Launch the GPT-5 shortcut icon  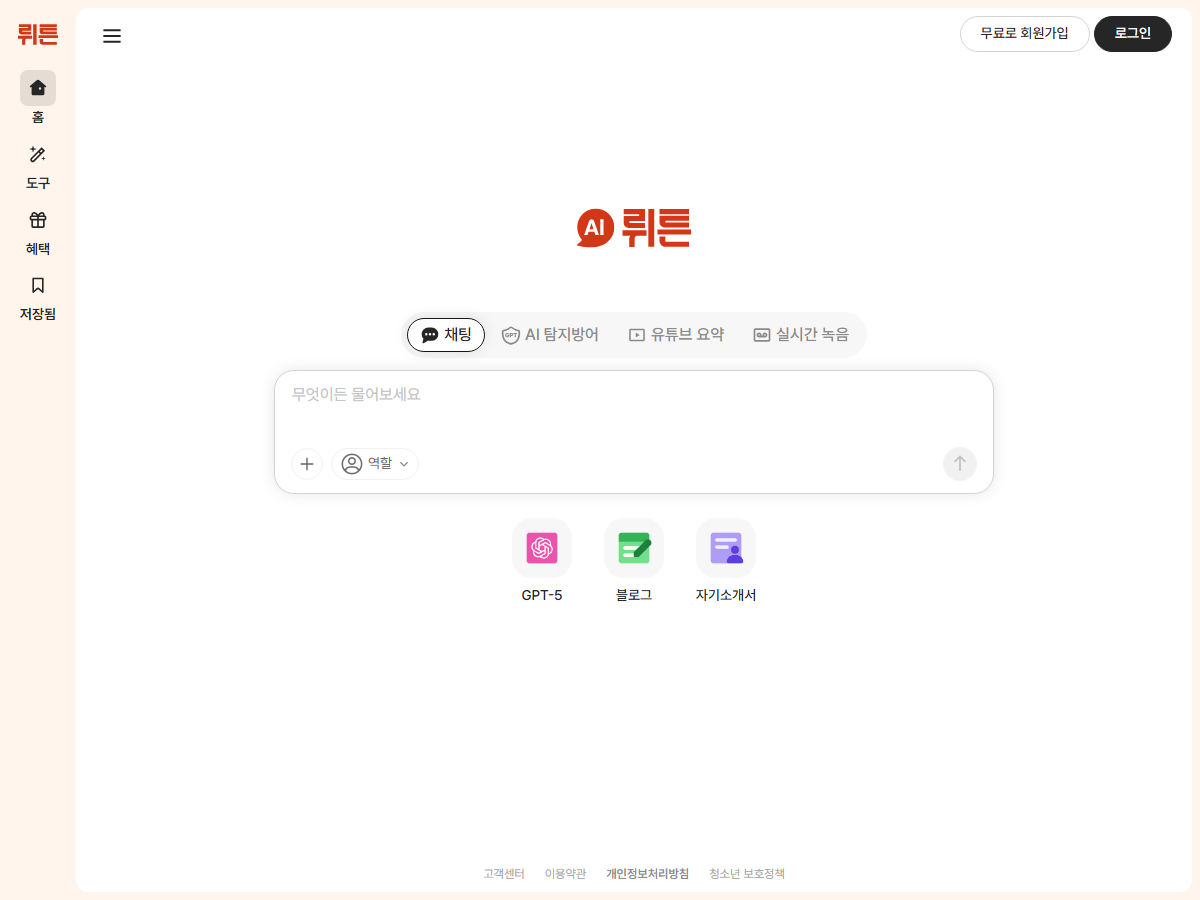[542, 548]
